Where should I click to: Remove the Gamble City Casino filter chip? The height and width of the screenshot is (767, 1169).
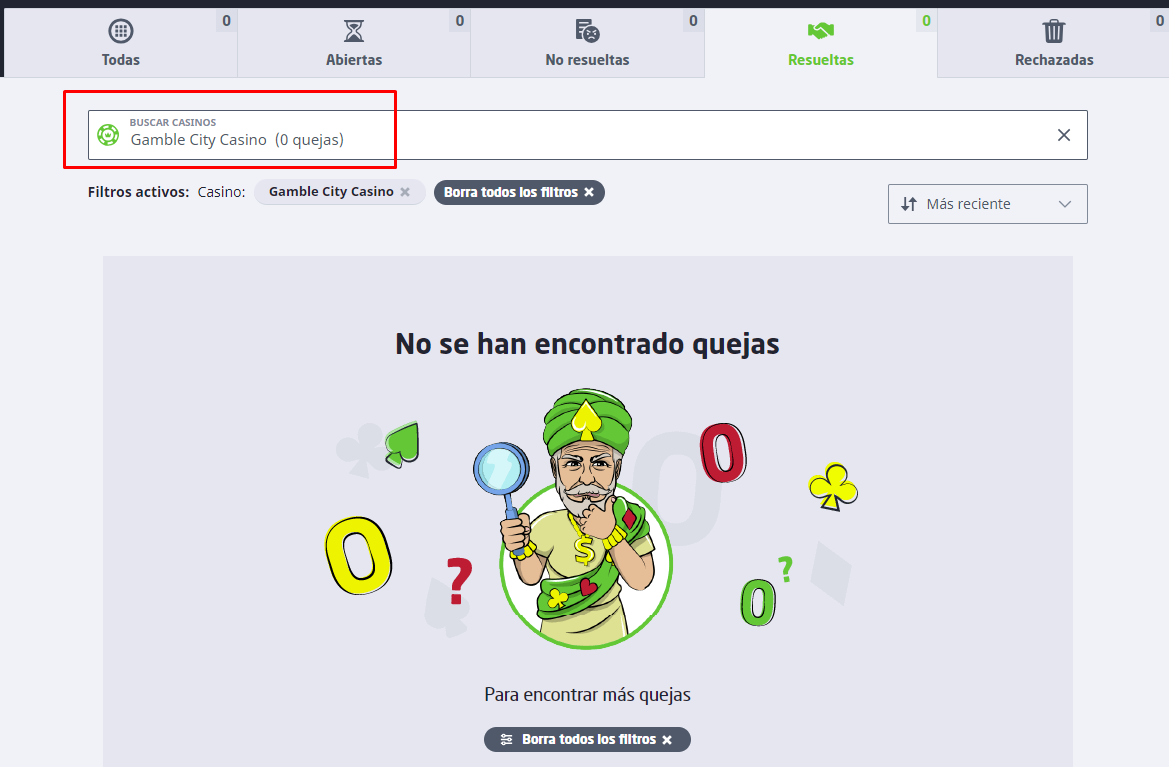(405, 192)
